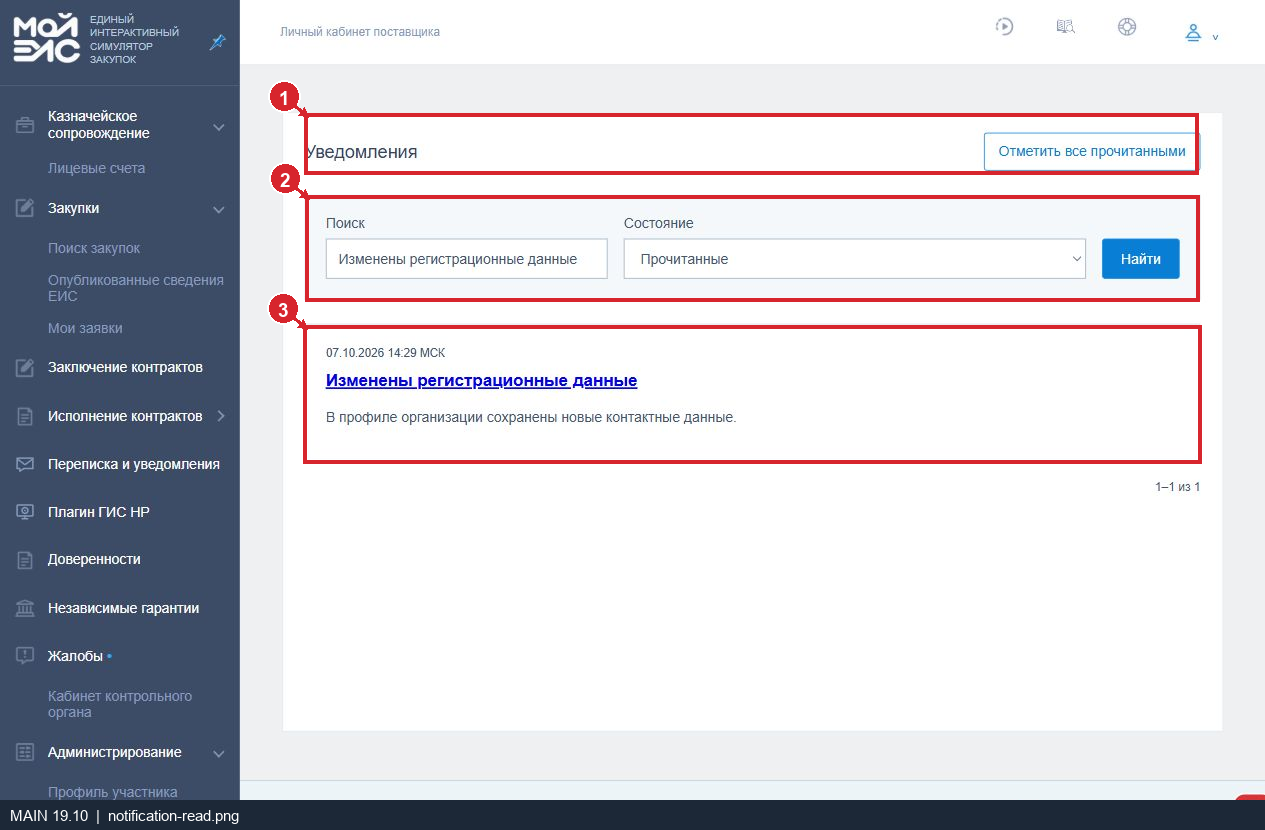The width and height of the screenshot is (1265, 830).
Task: Click the document icon beside Исполнение контрактов
Action: pos(25,416)
